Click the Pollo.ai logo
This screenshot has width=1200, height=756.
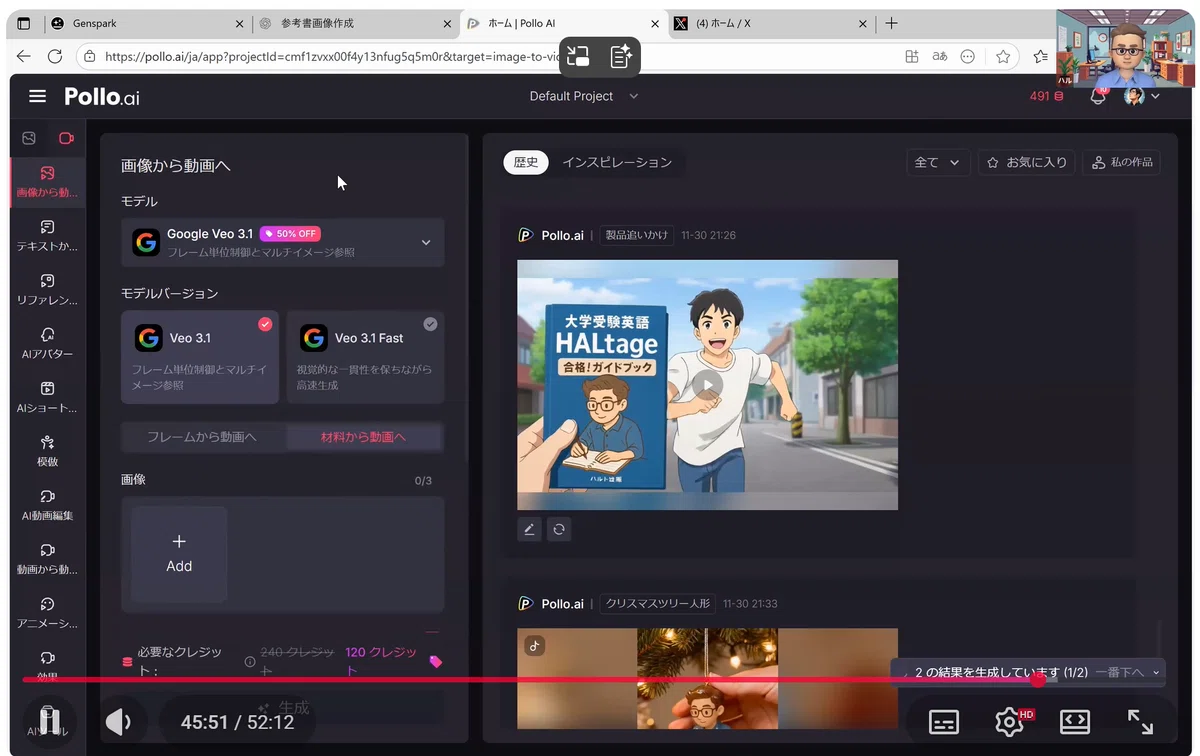tap(102, 97)
